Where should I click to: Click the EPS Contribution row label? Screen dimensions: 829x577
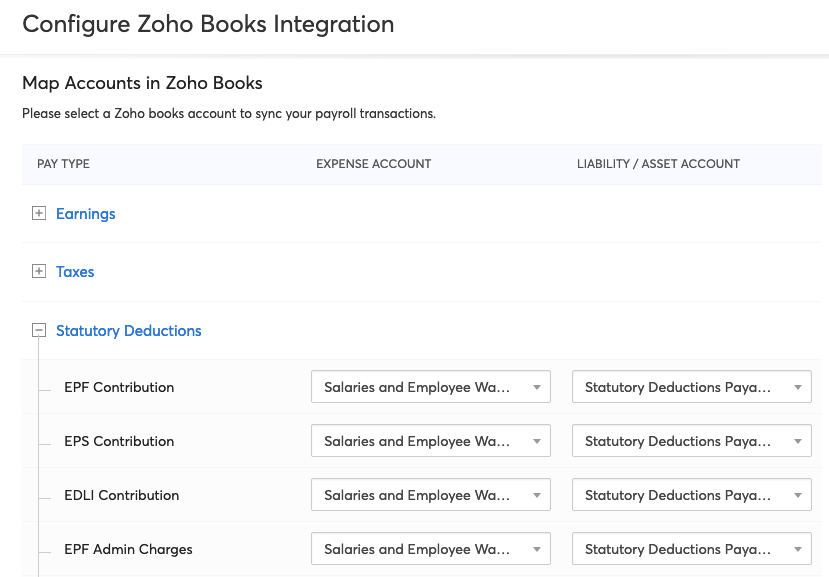point(119,441)
